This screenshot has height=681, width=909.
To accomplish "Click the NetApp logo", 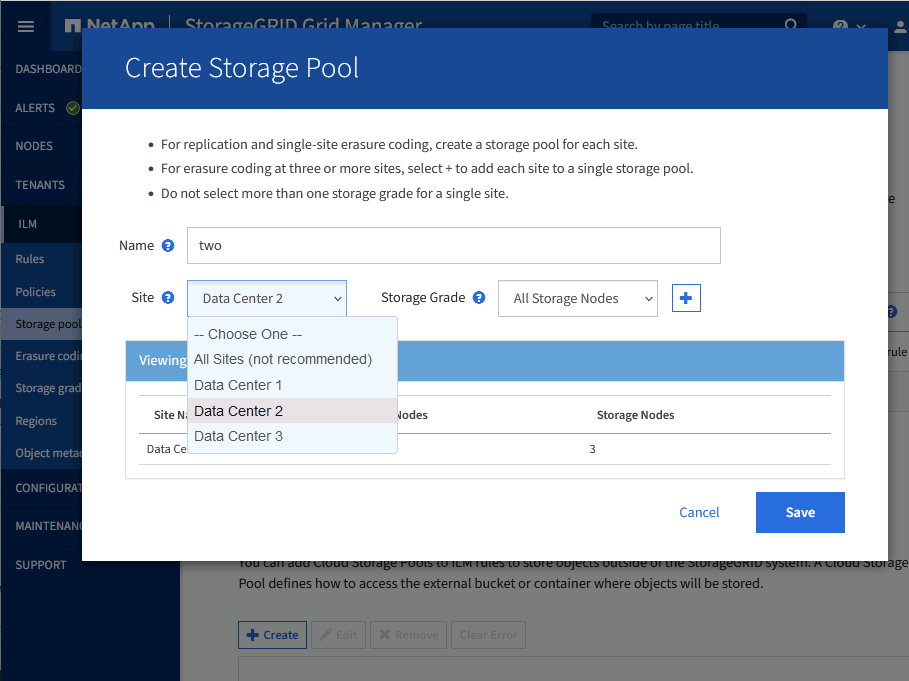I will tap(110, 26).
